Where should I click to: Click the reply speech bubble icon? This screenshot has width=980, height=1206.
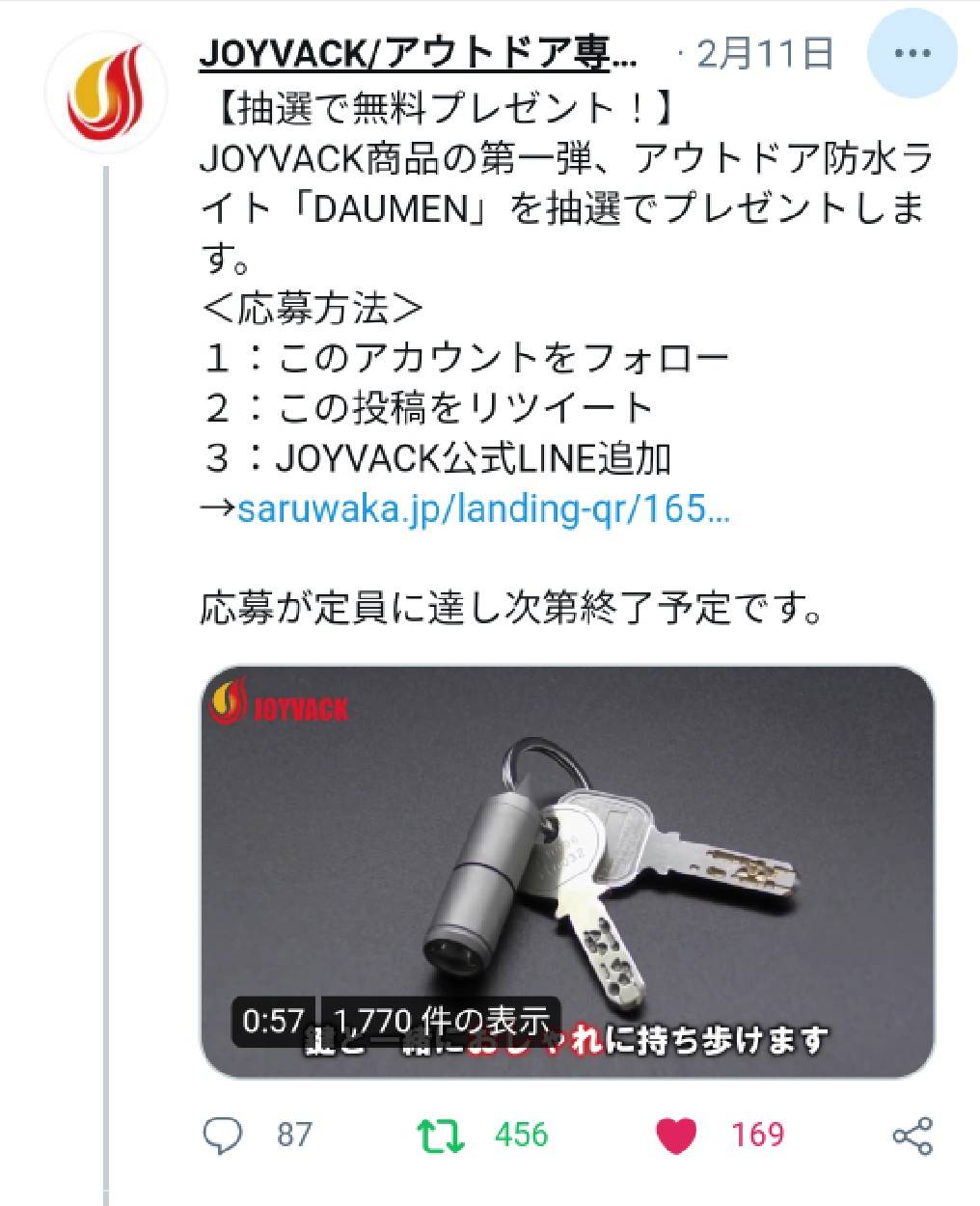pyautogui.click(x=224, y=1135)
